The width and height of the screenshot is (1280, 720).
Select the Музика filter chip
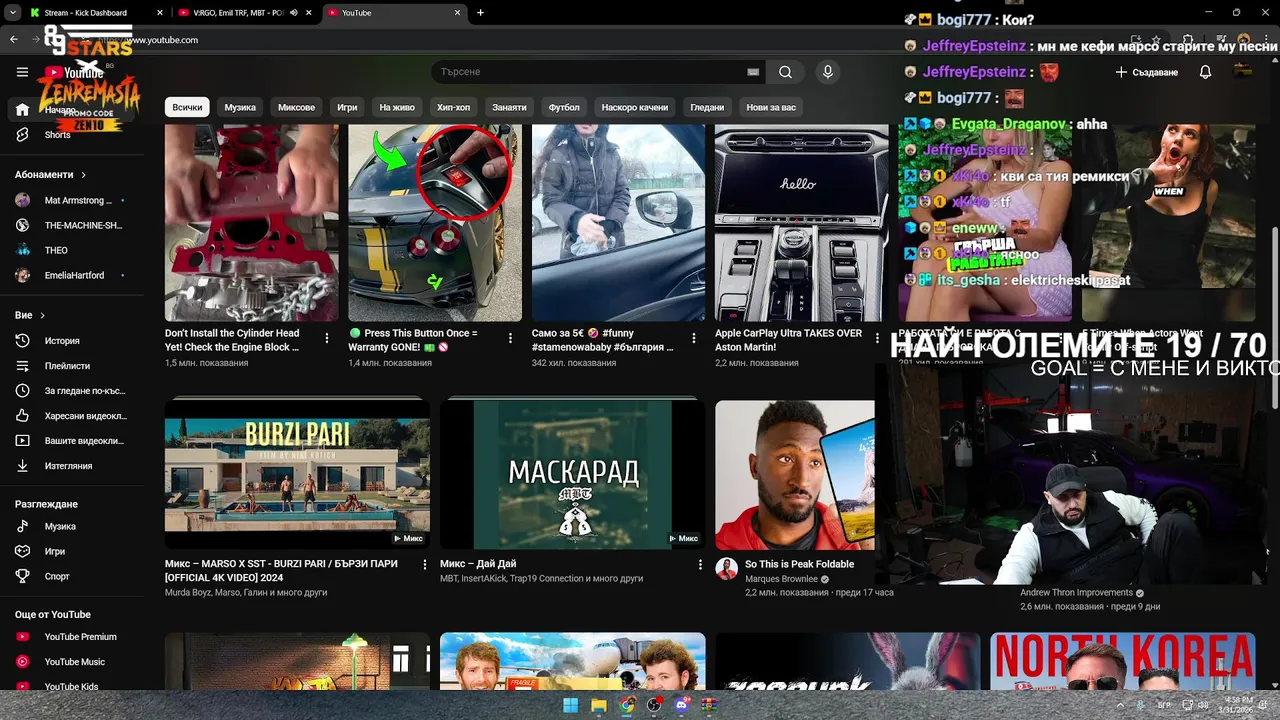240,107
